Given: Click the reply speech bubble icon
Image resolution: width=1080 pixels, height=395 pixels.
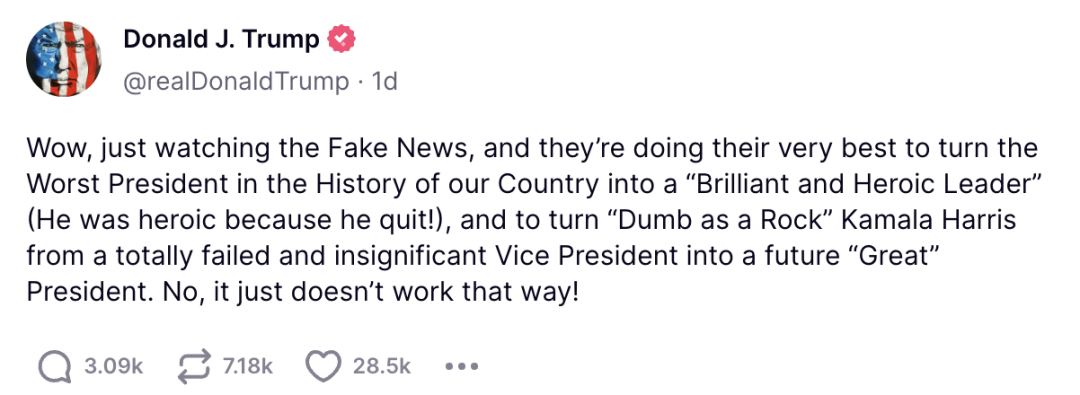Looking at the screenshot, I should click(x=54, y=366).
